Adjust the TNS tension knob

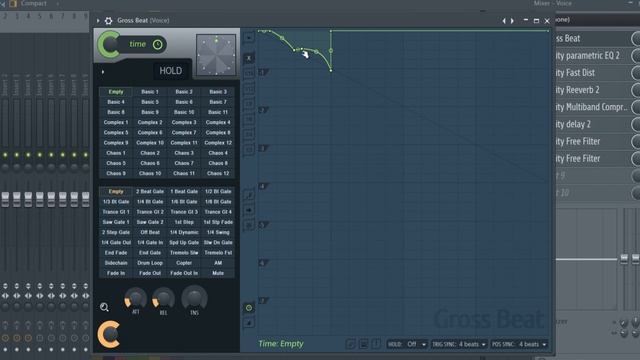tap(194, 298)
